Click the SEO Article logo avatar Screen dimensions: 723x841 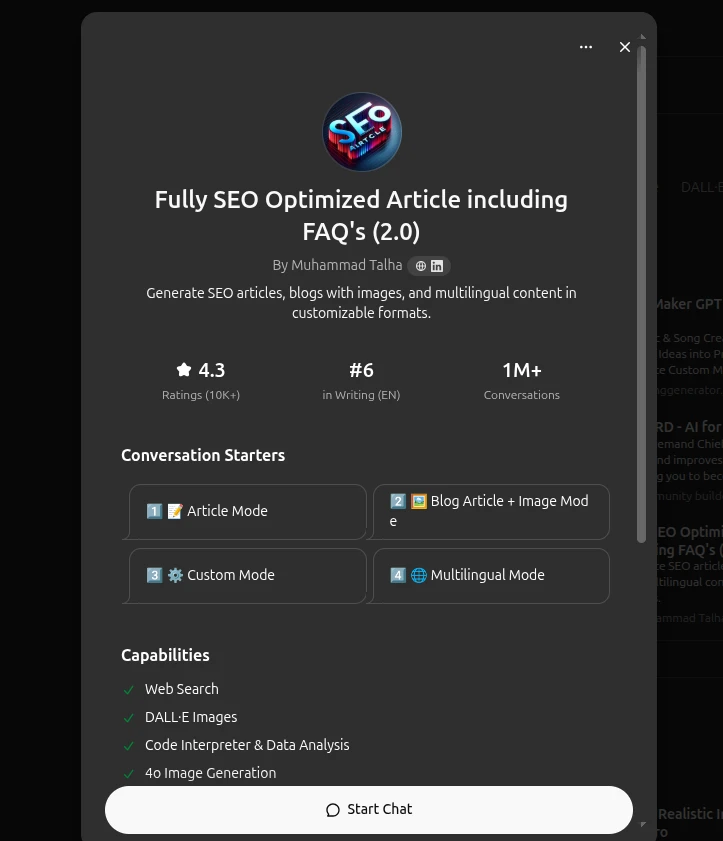tap(362, 132)
